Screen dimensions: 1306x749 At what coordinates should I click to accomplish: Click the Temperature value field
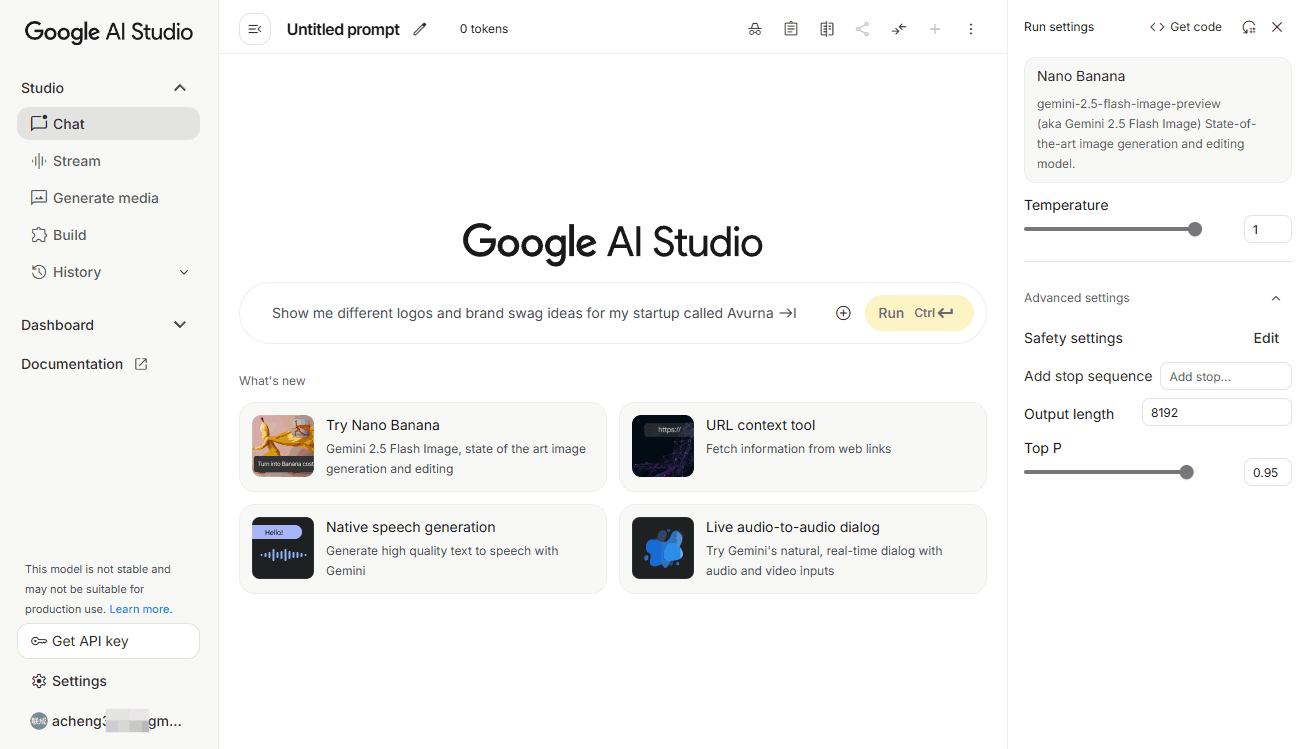[1267, 230]
